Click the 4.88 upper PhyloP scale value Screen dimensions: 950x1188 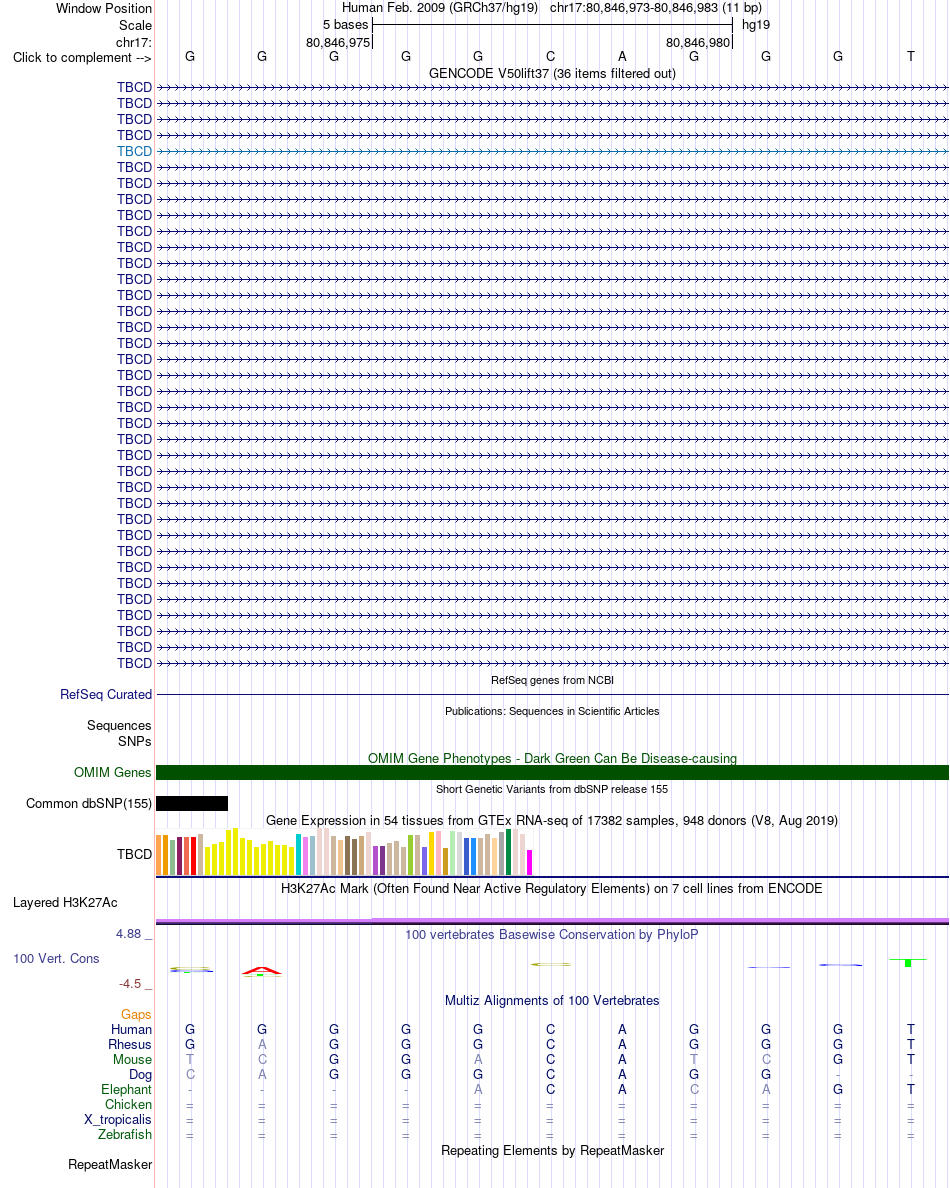pyautogui.click(x=129, y=934)
